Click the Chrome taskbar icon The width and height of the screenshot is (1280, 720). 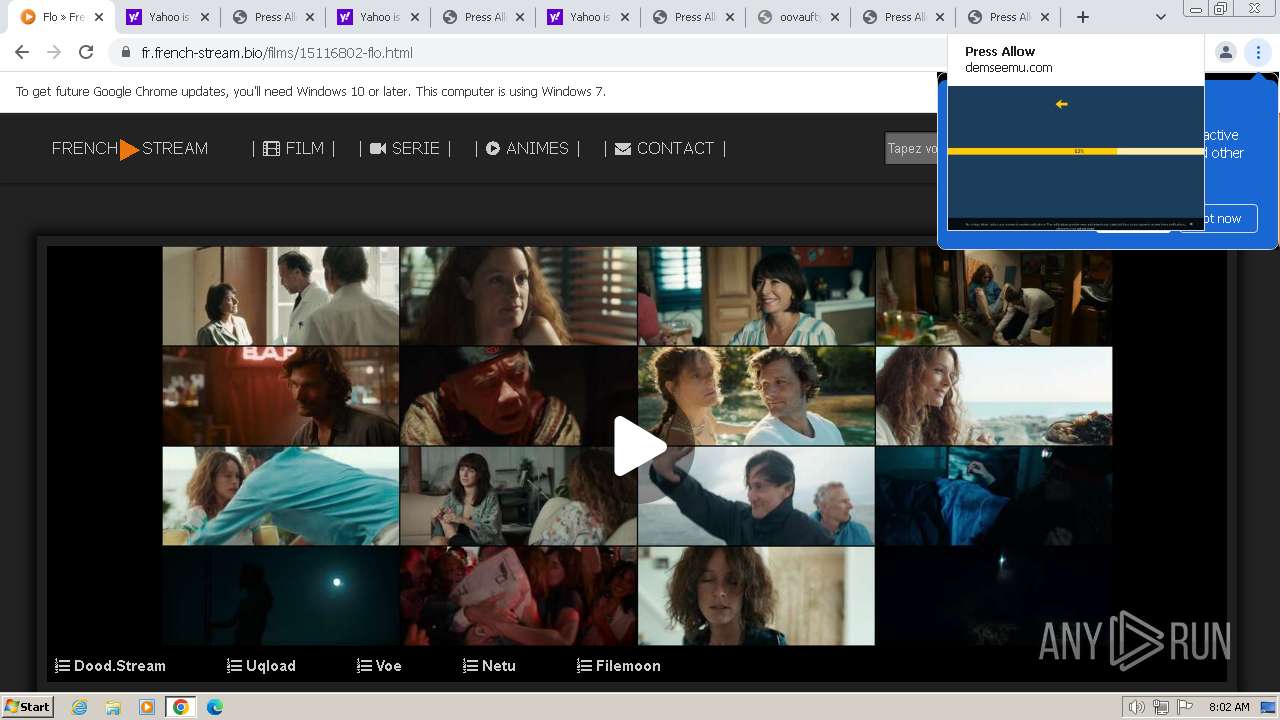181,707
